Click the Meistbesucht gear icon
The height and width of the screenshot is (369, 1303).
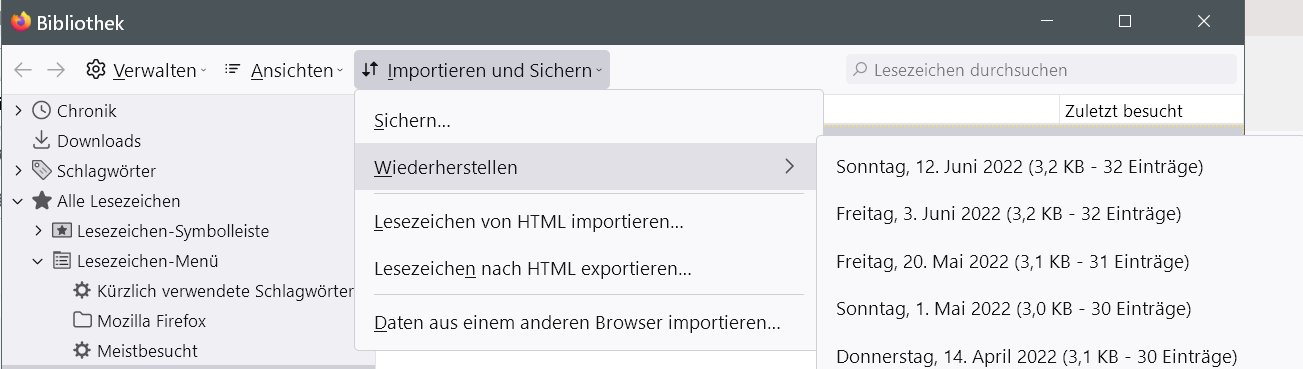pyautogui.click(x=82, y=351)
